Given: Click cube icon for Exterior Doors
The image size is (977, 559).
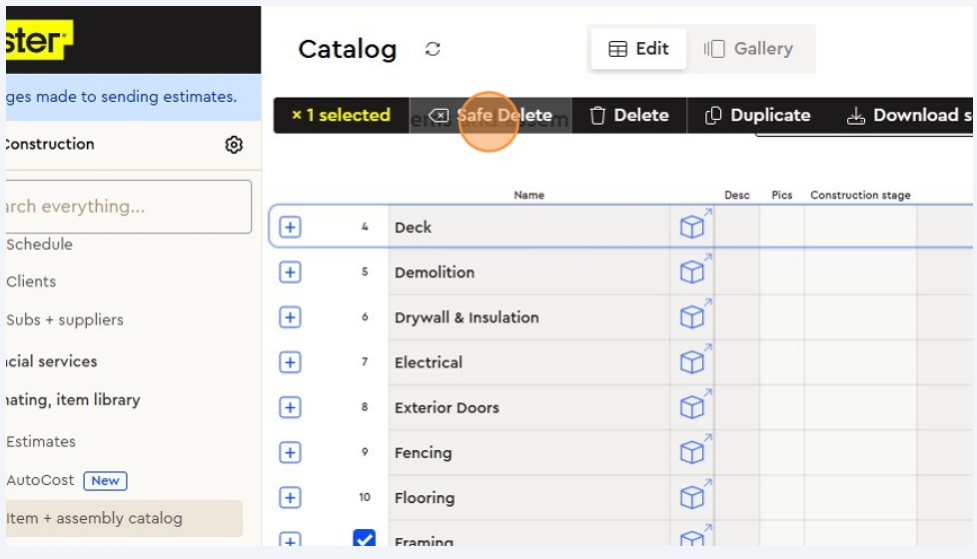Looking at the screenshot, I should click(x=692, y=407).
